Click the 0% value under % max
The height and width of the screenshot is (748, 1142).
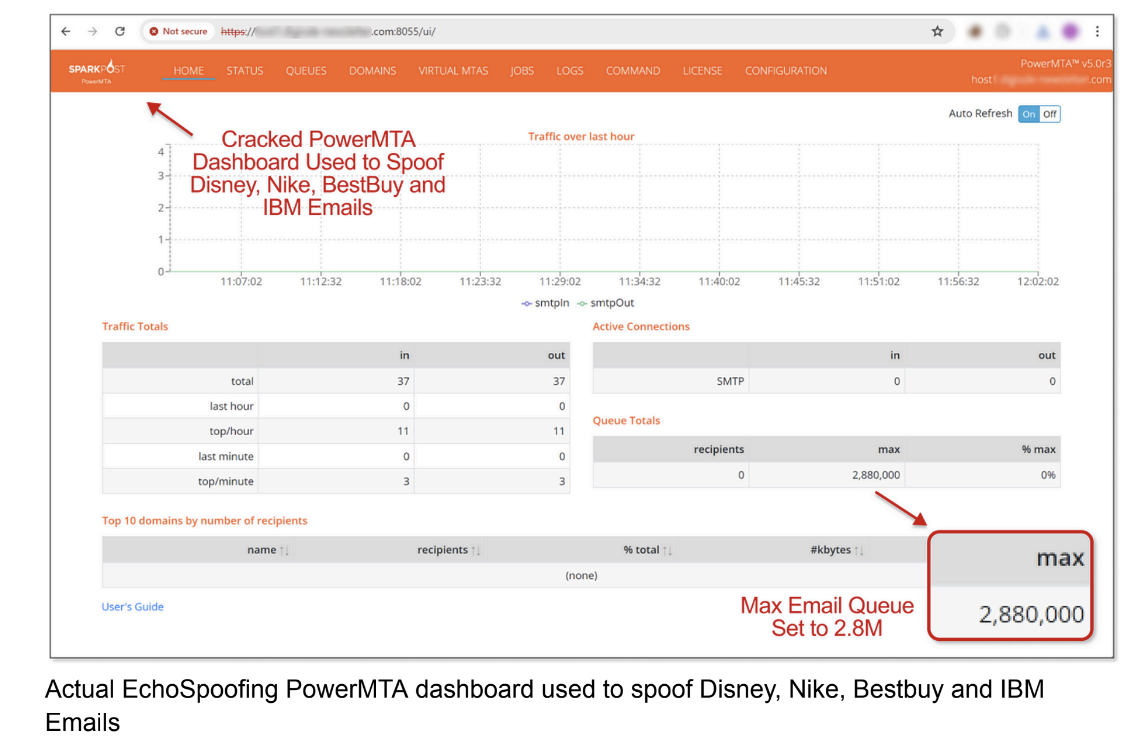click(1048, 475)
